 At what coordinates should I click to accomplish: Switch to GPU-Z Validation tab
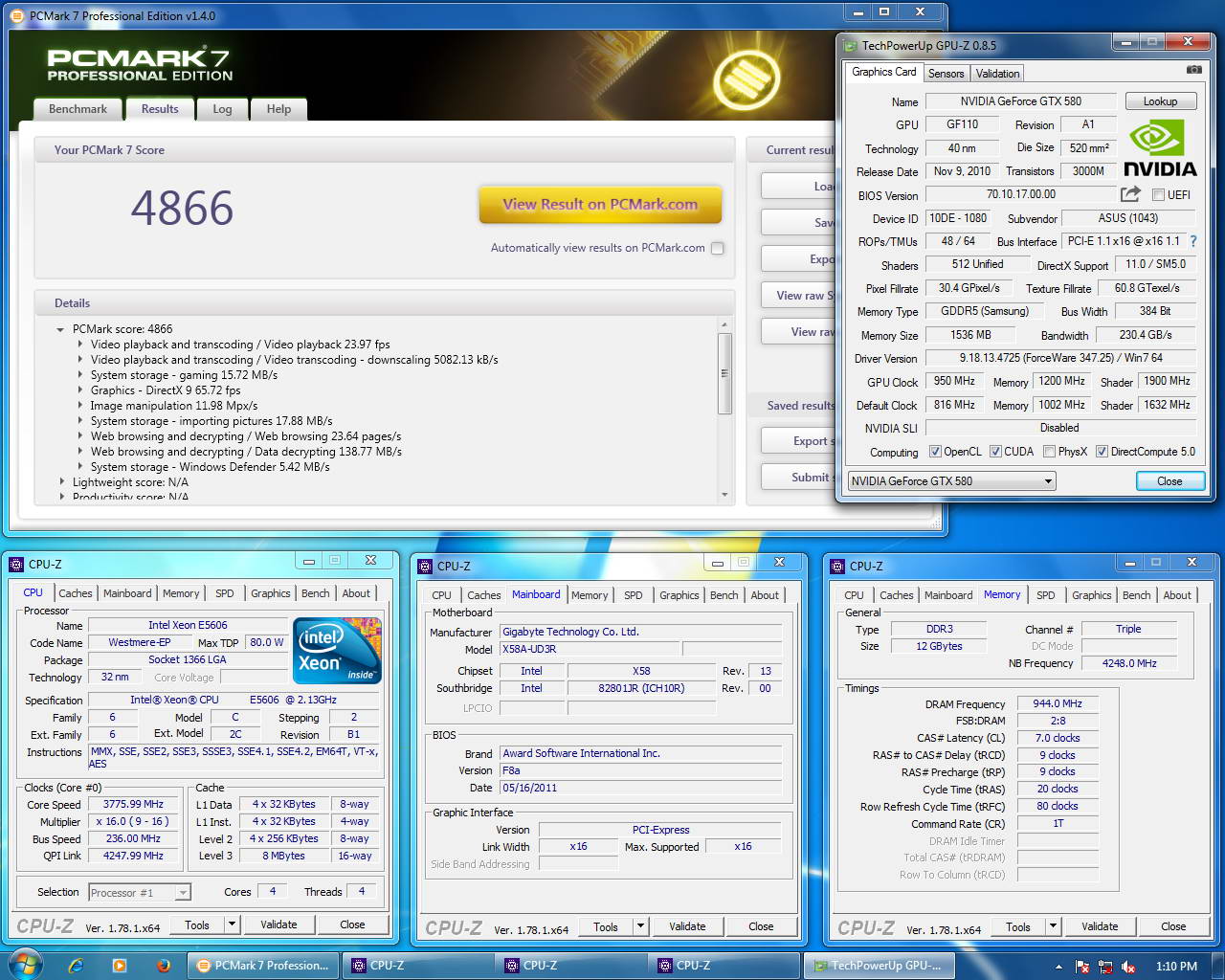[997, 74]
